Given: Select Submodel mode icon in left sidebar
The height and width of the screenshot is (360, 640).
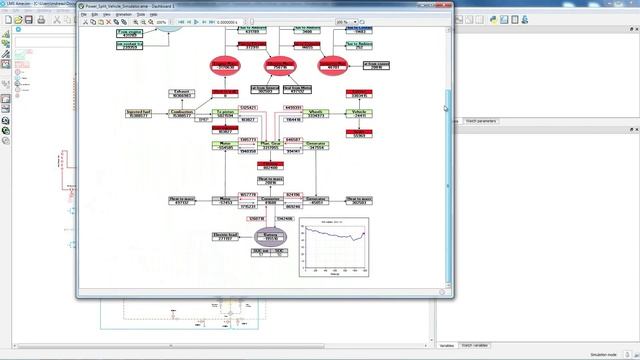Looking at the screenshot, I should 6,44.
